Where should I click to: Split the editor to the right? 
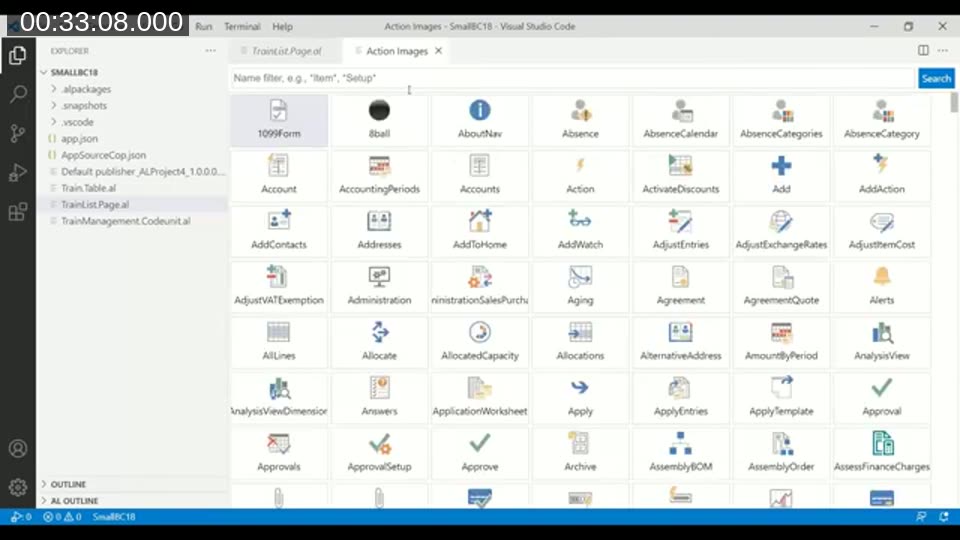point(923,51)
